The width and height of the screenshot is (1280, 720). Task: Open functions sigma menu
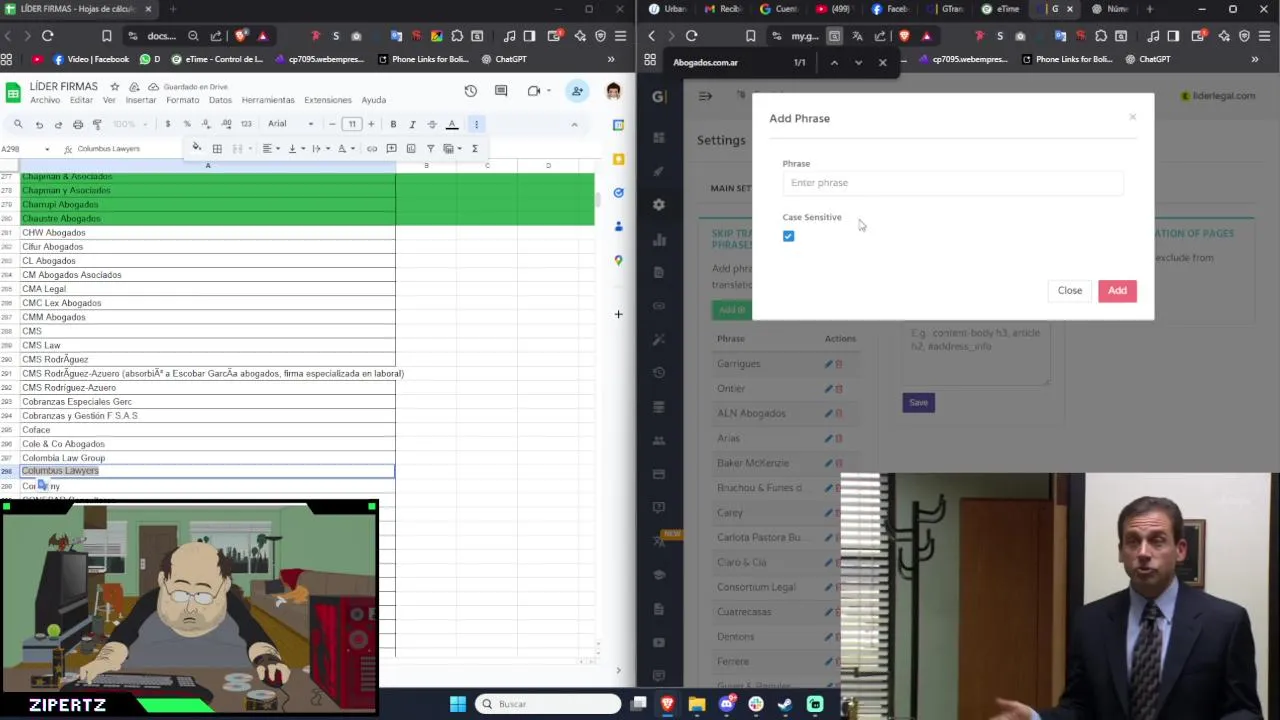[474, 148]
